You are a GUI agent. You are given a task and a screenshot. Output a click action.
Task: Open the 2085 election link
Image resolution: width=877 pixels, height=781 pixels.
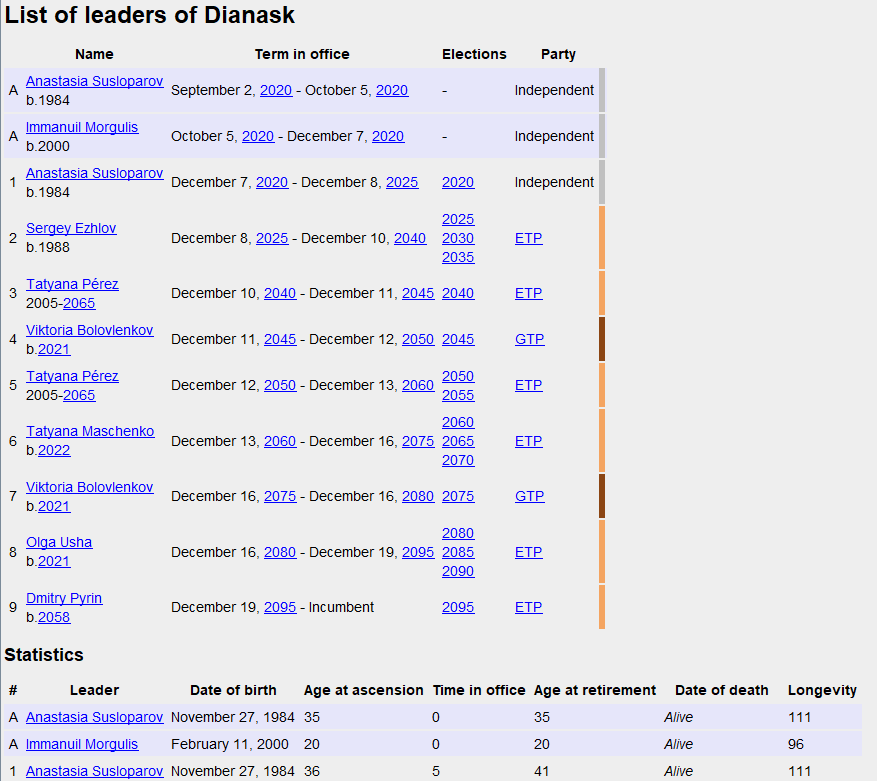point(458,552)
